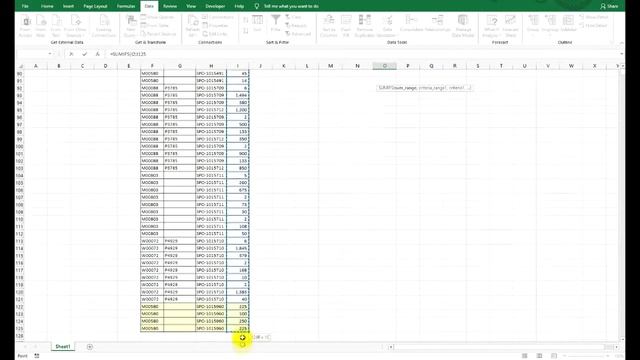Open Text to Columns tool
The width and height of the screenshot is (640, 360).
point(329,26)
